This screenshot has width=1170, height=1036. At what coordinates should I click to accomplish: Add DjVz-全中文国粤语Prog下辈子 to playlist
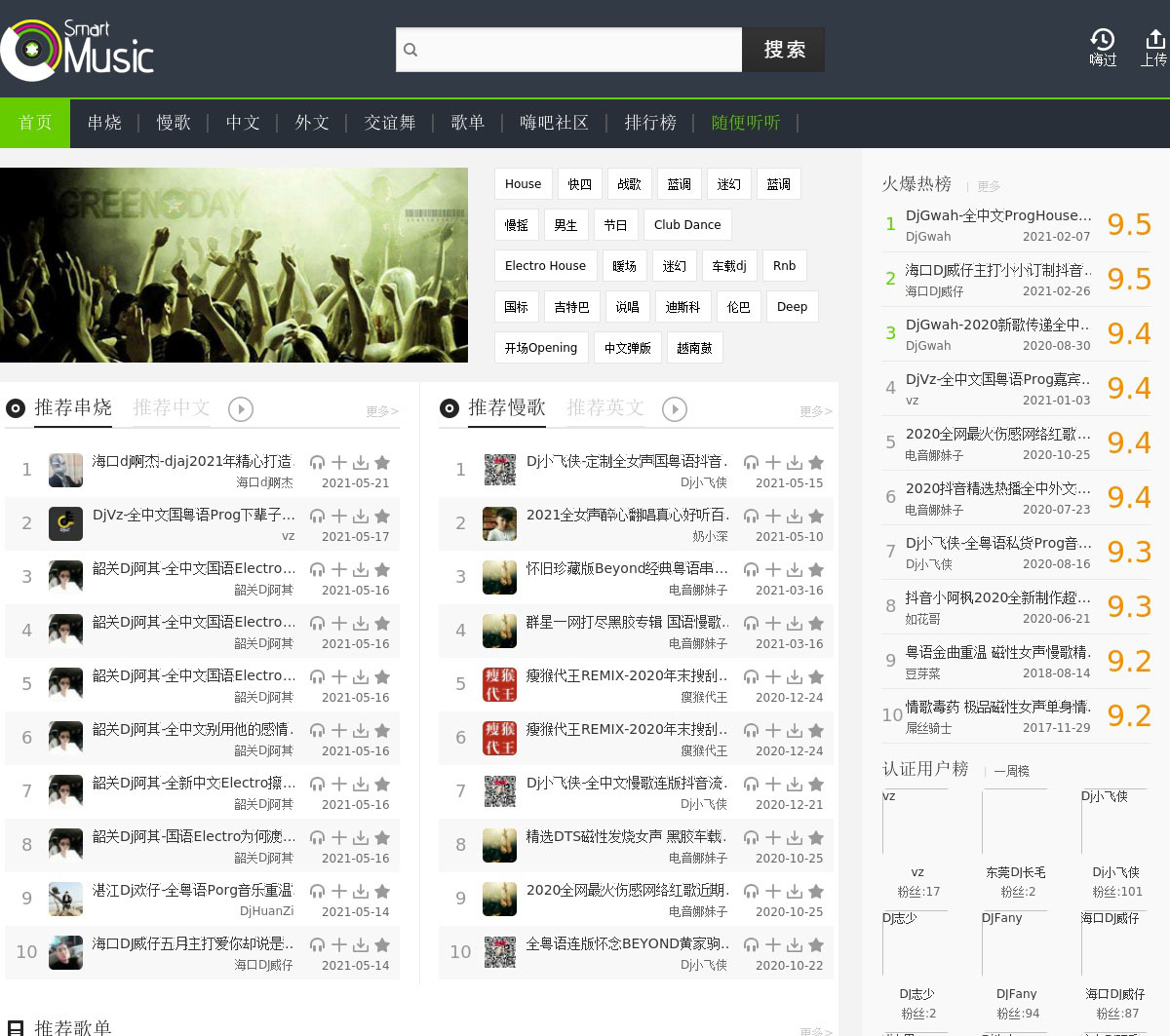coord(339,516)
